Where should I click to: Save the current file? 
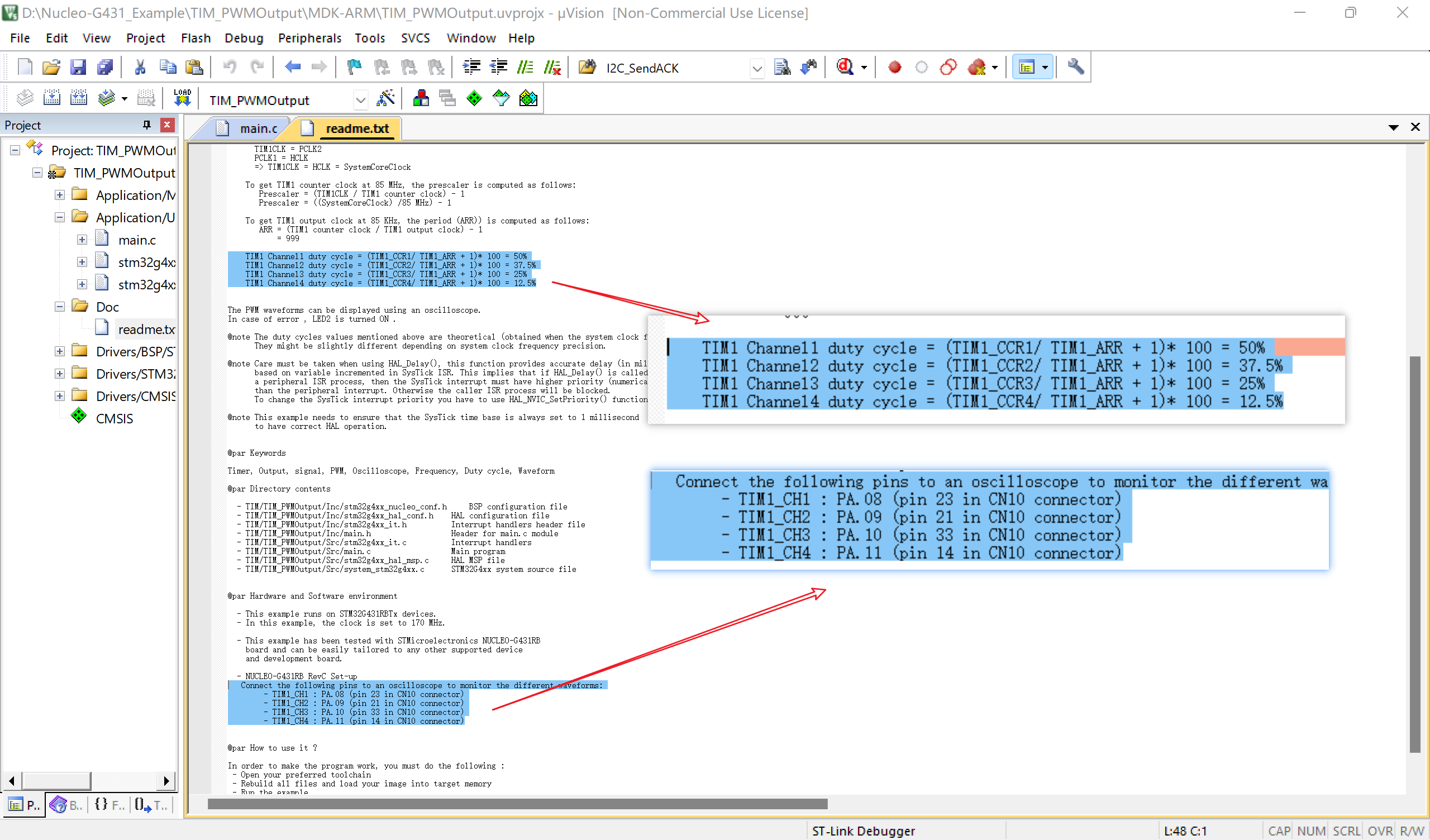[x=78, y=67]
